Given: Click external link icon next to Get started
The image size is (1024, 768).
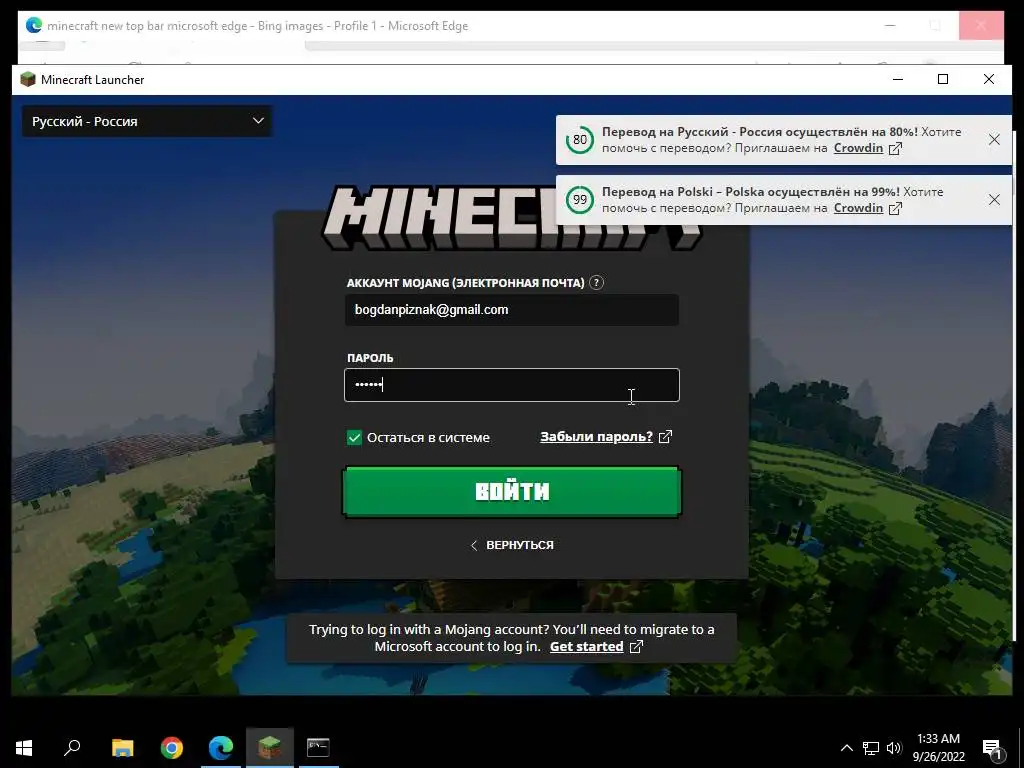Looking at the screenshot, I should coord(636,647).
